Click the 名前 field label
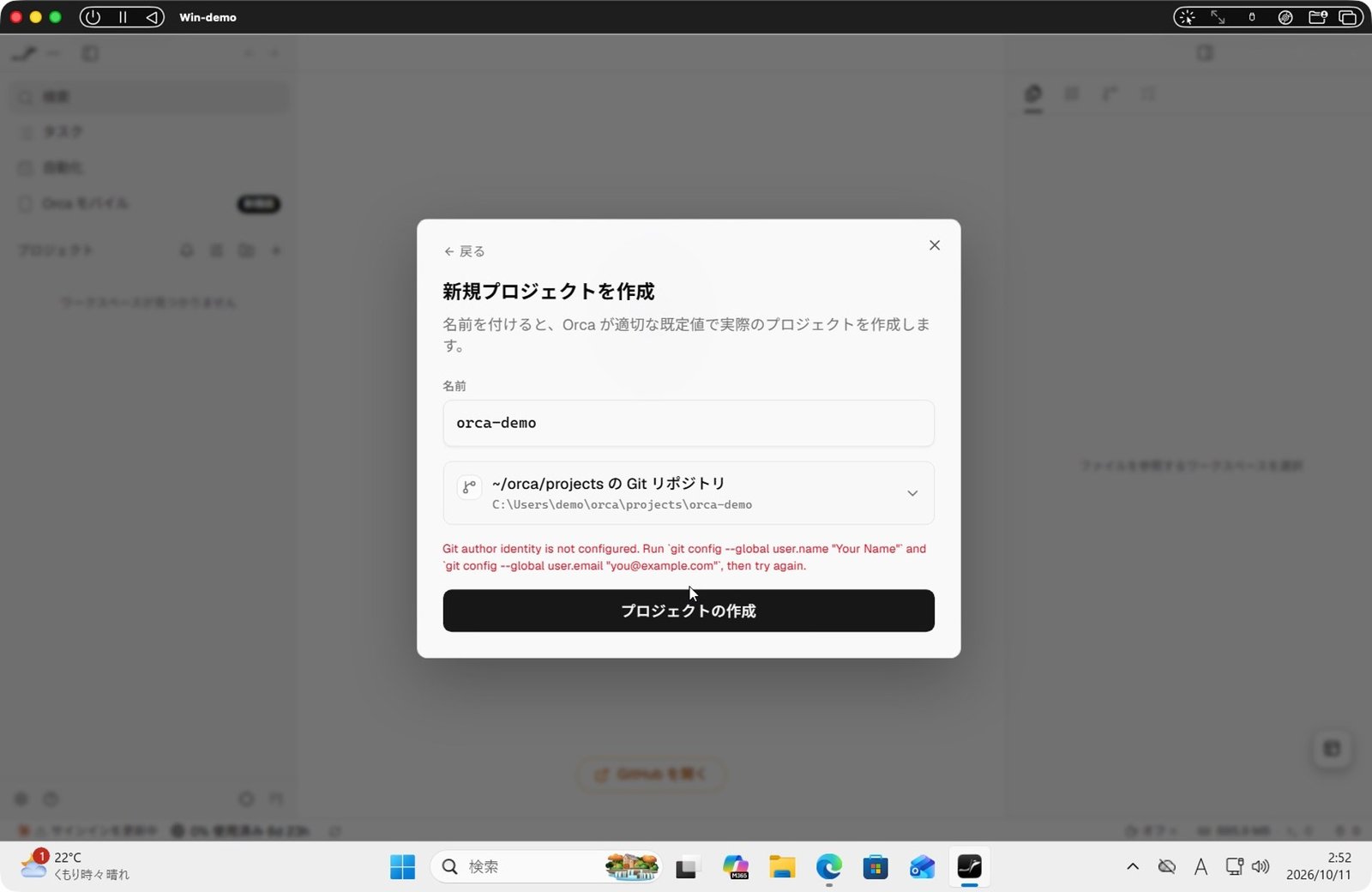Viewport: 1372px width, 892px height. pos(454,386)
